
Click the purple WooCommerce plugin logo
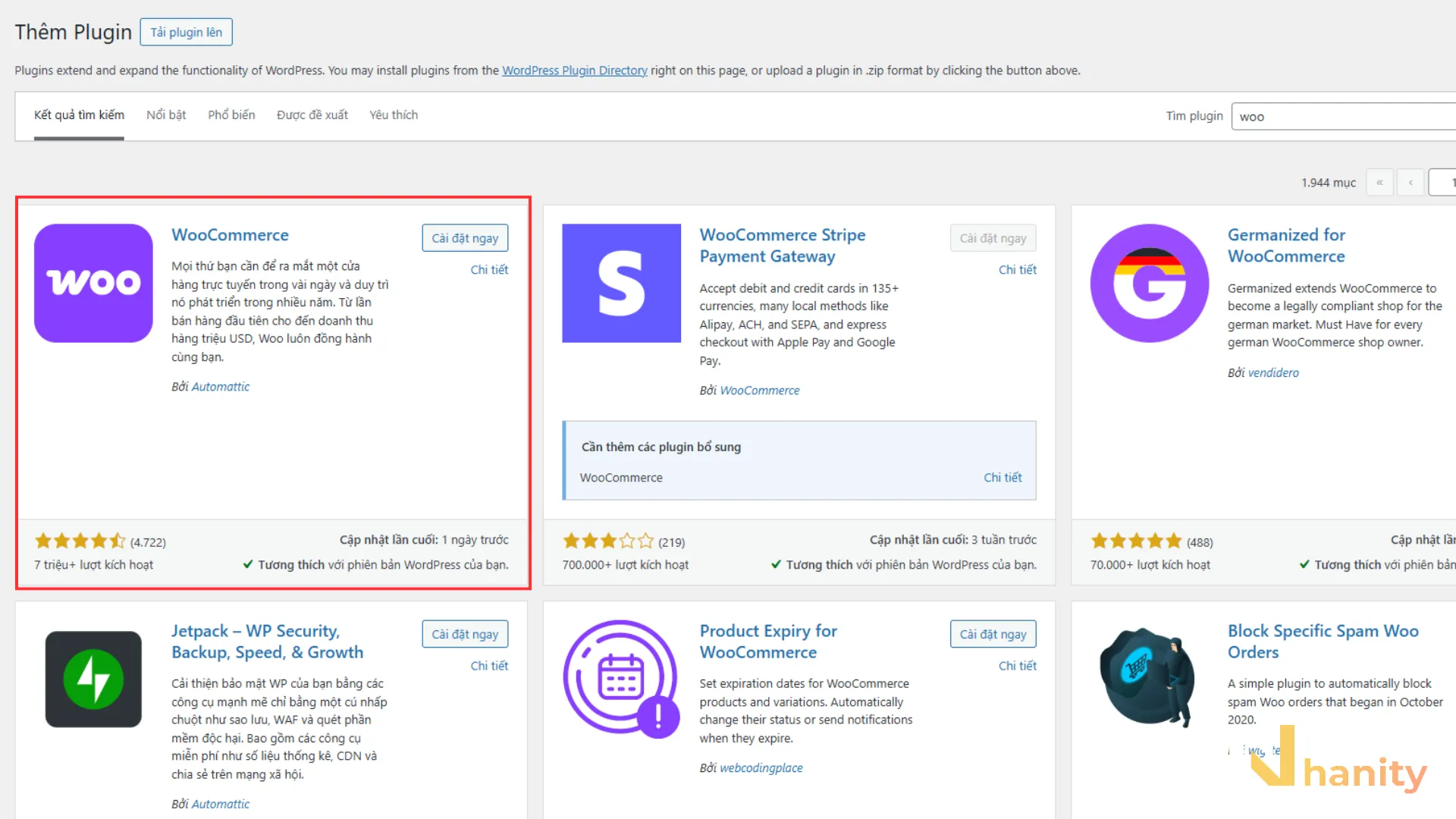point(93,283)
